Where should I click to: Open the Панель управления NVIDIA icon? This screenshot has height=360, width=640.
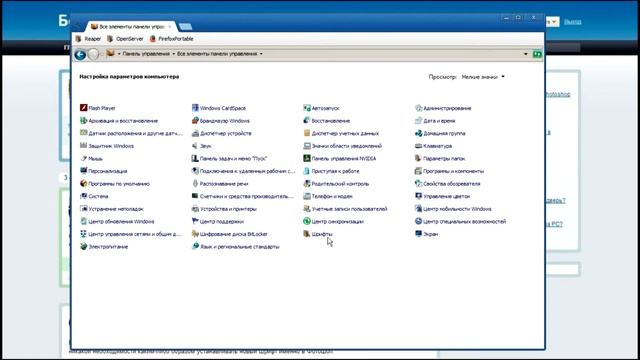click(x=307, y=158)
